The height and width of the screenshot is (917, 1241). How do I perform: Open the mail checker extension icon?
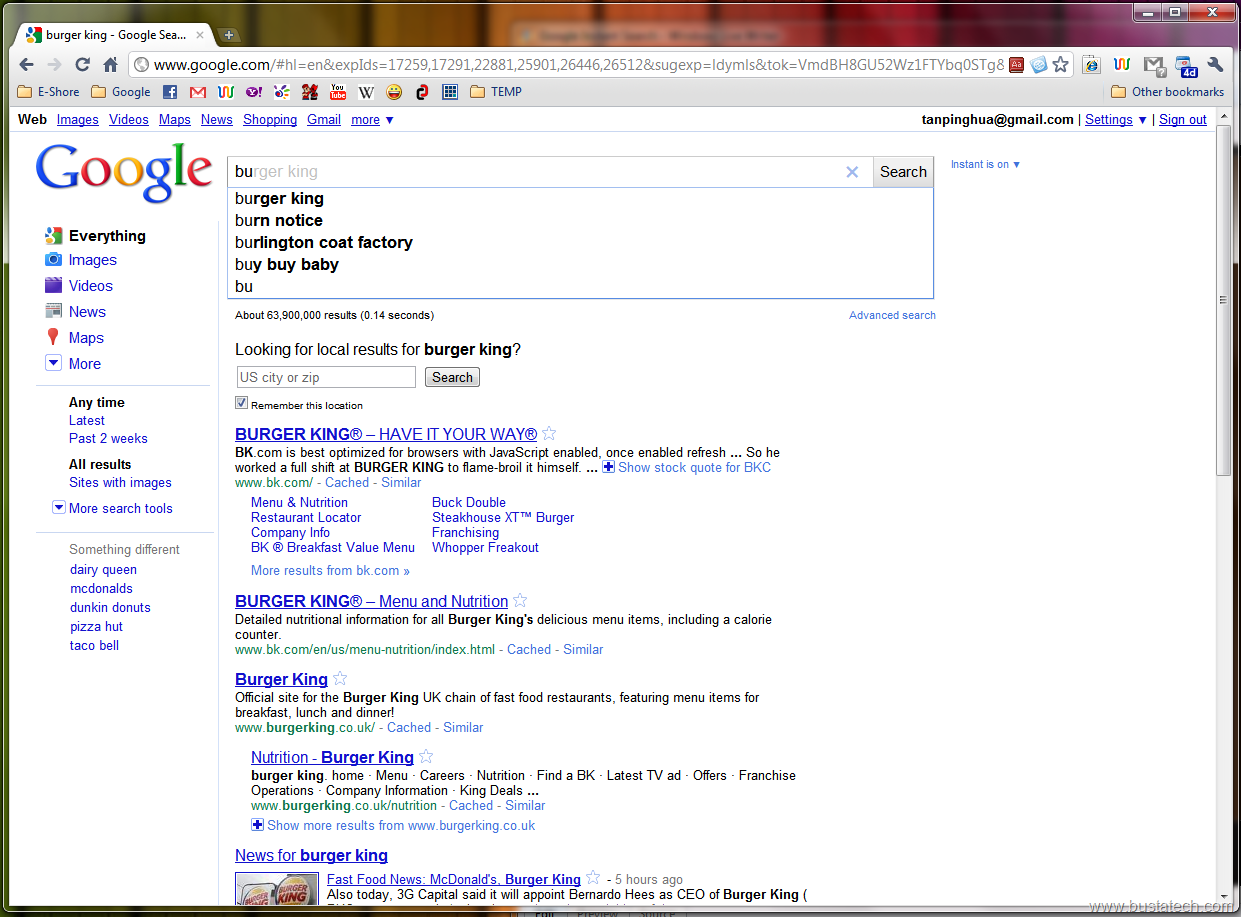click(x=1155, y=65)
